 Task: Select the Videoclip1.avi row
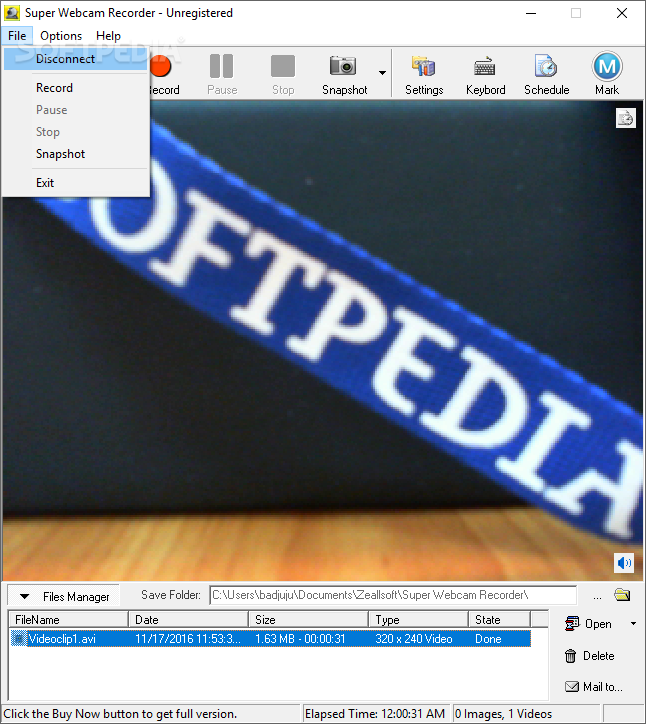click(x=270, y=639)
